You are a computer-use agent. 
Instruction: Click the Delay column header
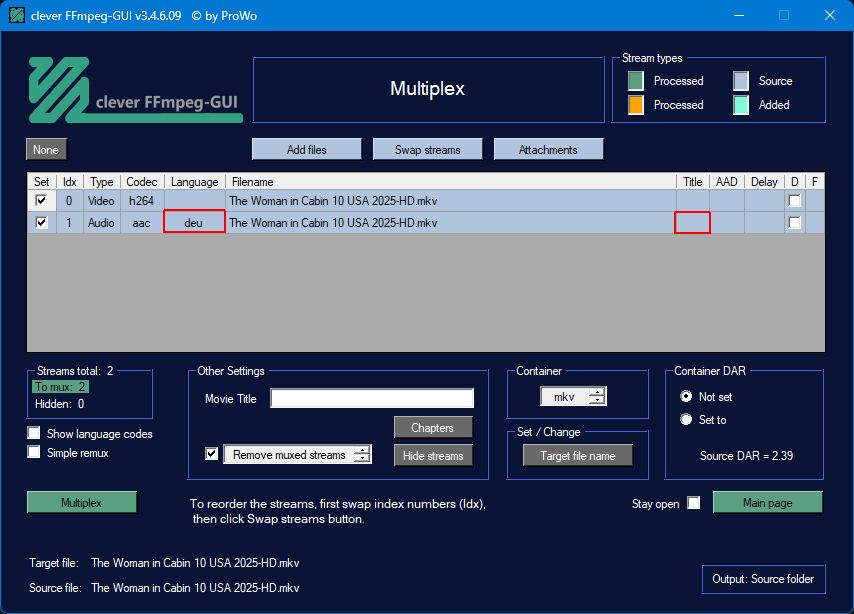point(764,181)
